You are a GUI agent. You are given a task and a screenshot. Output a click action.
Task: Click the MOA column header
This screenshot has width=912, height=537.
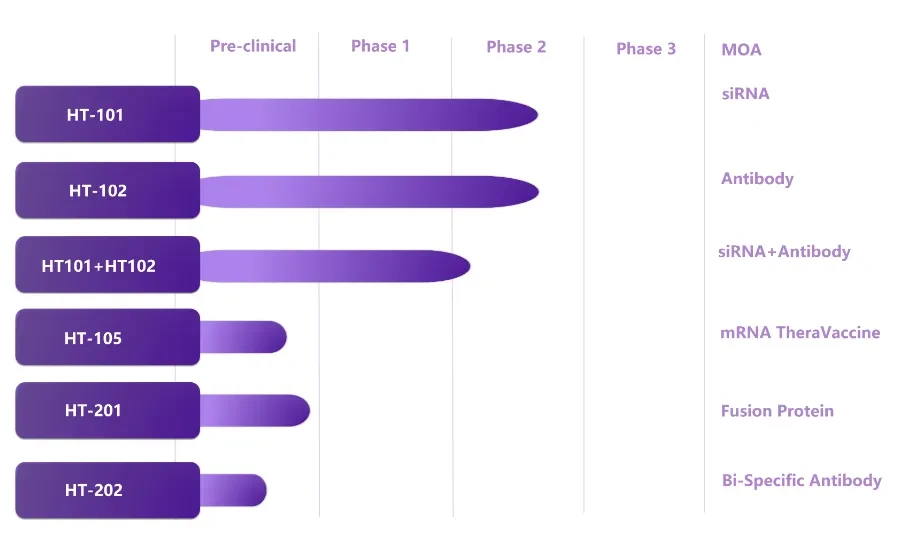(742, 49)
